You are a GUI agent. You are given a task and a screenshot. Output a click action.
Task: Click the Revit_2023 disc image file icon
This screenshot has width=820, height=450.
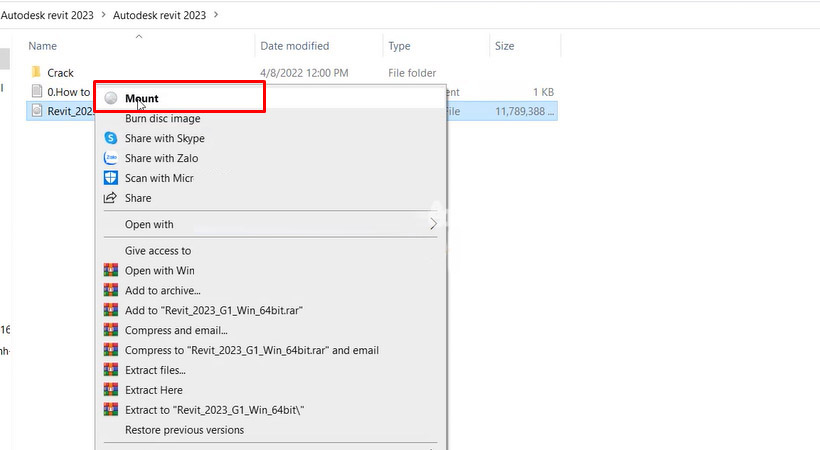pos(37,110)
